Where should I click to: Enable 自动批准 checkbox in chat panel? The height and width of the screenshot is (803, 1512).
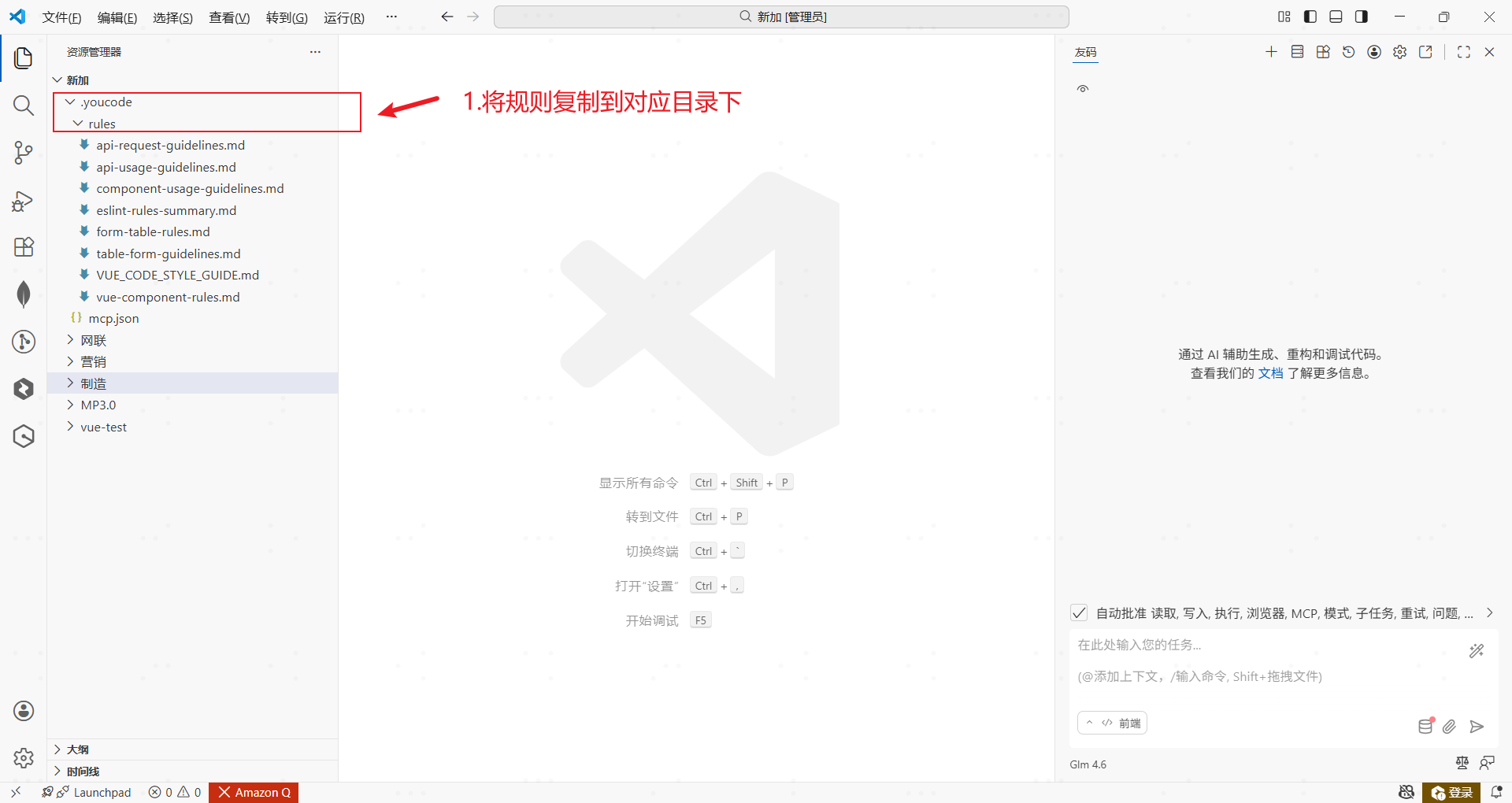click(x=1079, y=612)
